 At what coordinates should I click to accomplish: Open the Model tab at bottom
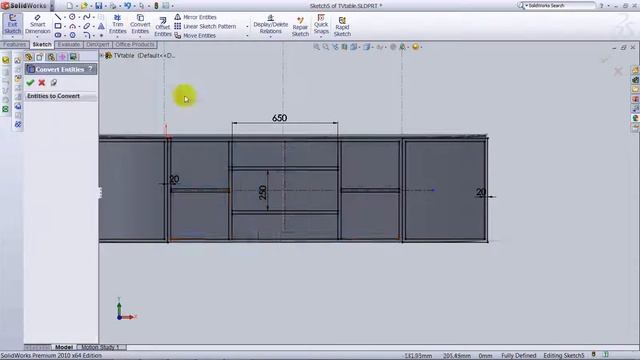point(64,347)
